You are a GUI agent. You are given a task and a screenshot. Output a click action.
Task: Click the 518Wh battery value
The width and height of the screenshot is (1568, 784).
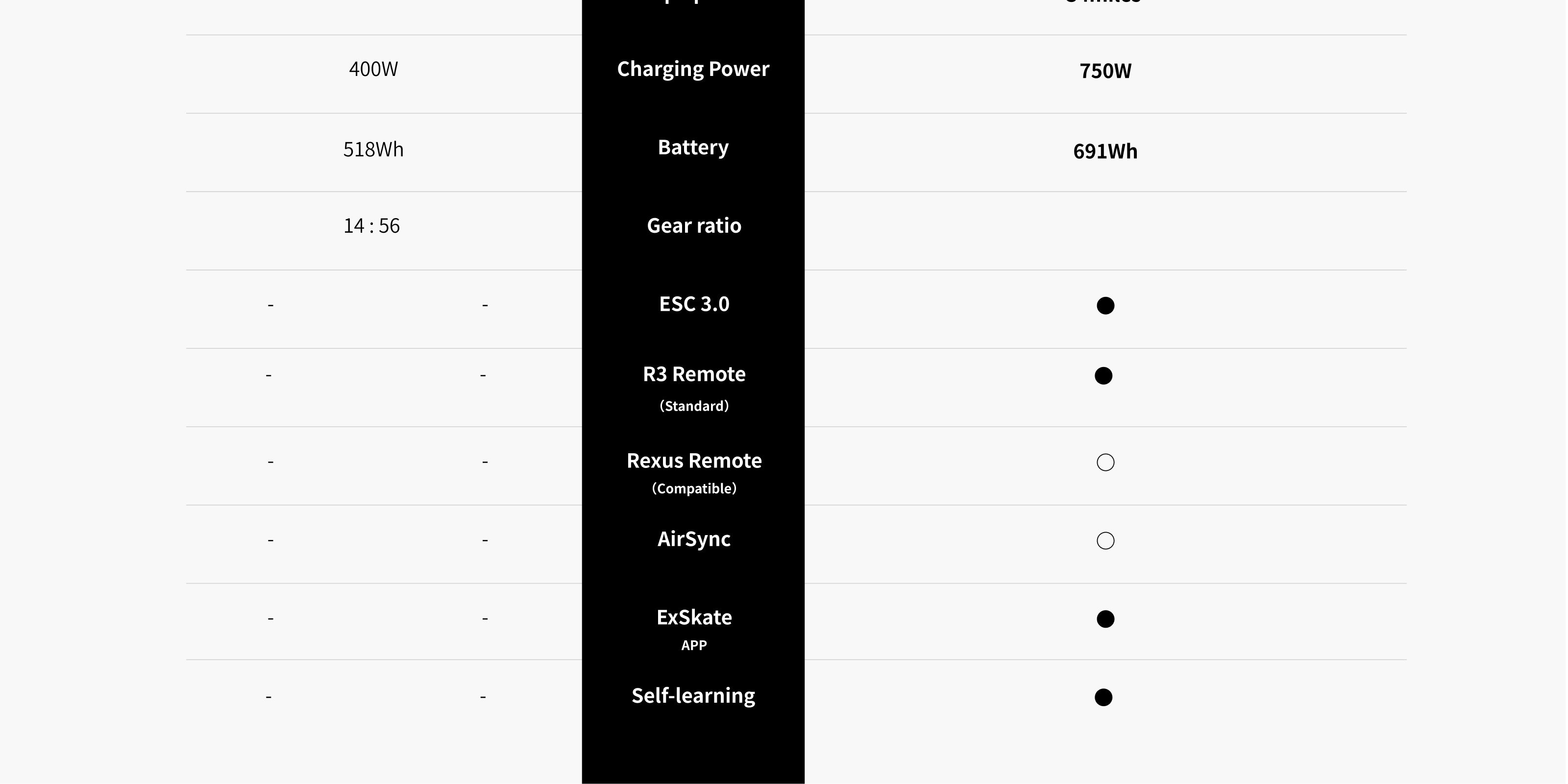(x=373, y=149)
